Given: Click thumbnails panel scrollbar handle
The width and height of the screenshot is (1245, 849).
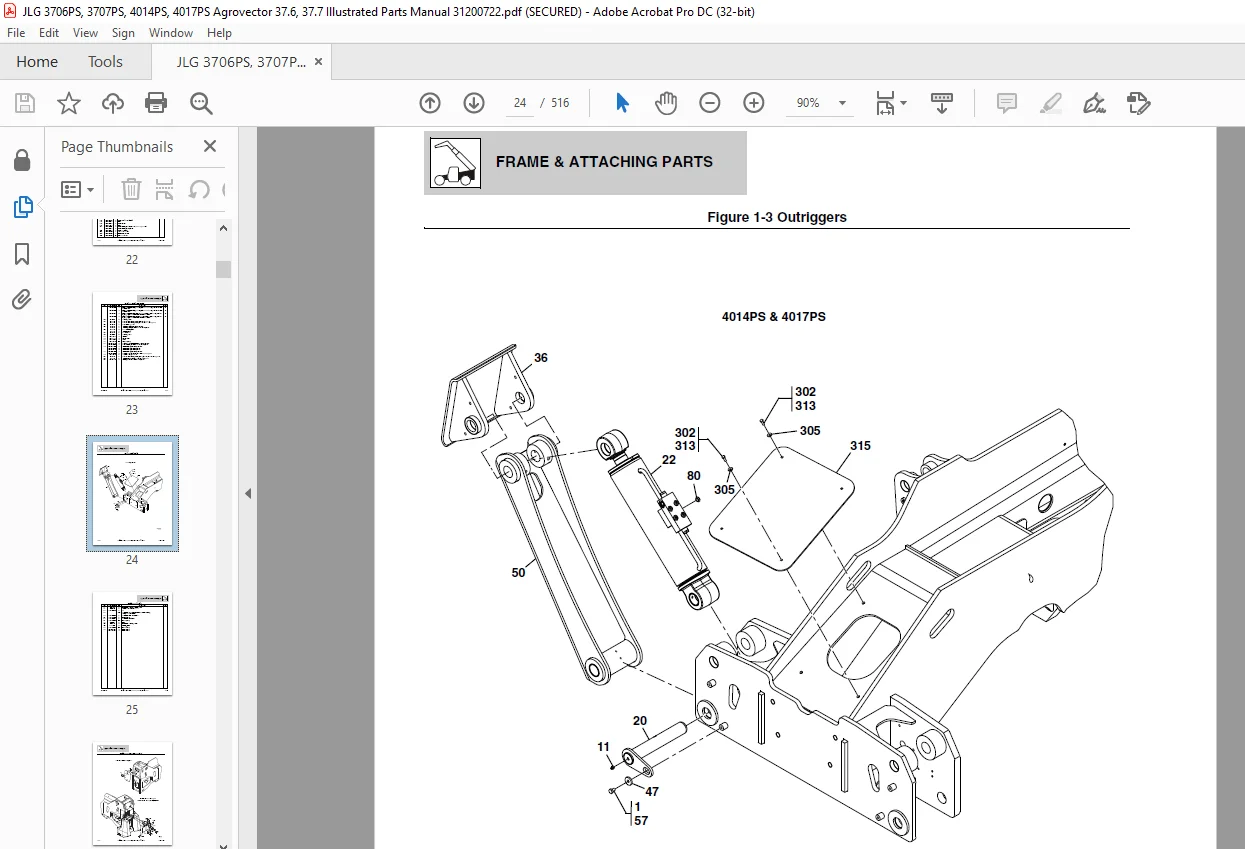Looking at the screenshot, I should pos(224,268).
